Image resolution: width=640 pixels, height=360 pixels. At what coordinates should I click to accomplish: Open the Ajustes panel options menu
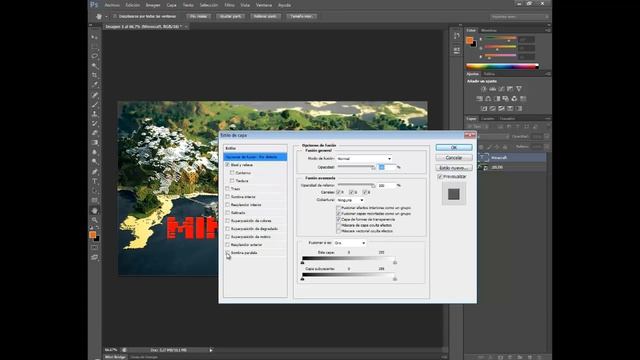point(547,74)
